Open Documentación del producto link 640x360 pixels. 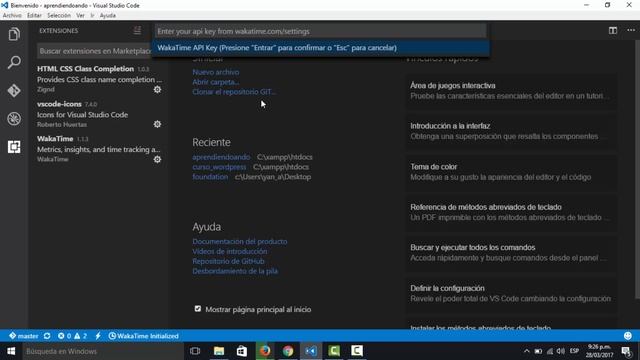click(240, 242)
